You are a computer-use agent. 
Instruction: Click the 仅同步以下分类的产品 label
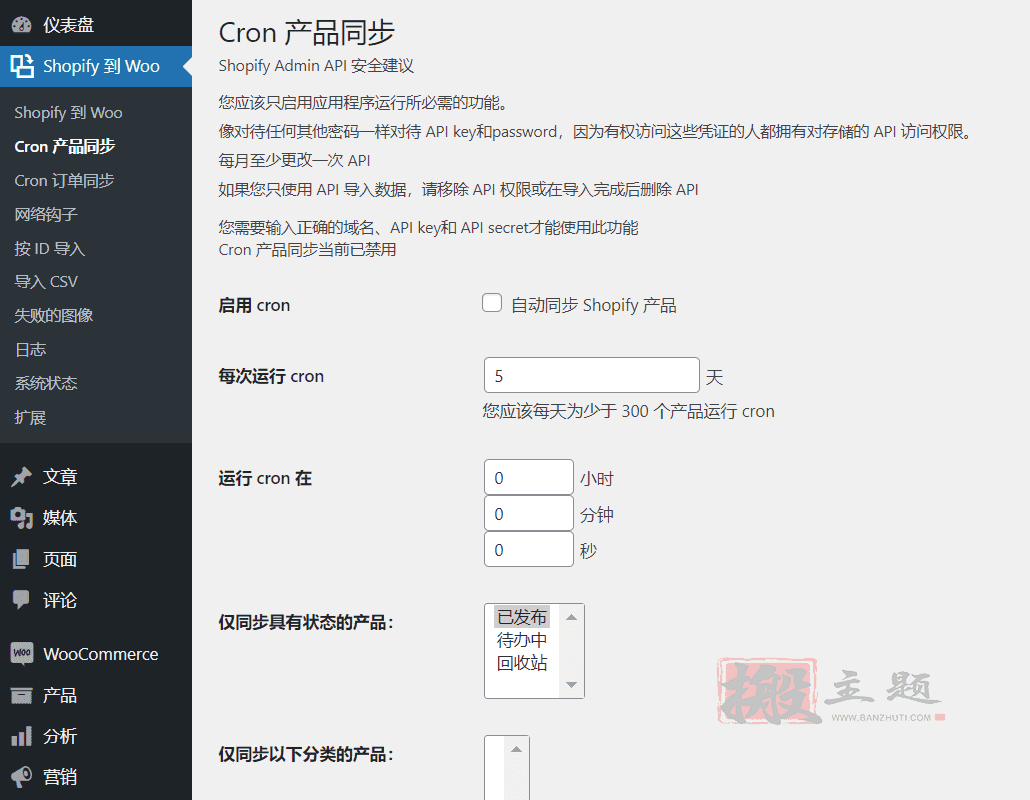click(x=306, y=754)
